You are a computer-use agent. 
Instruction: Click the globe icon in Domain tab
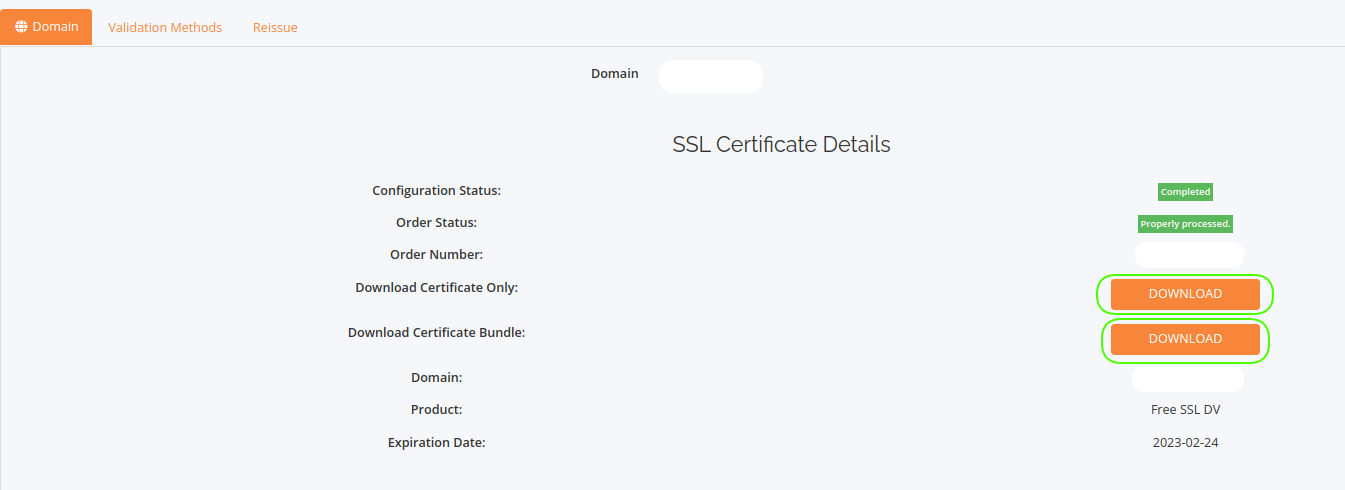[x=22, y=27]
